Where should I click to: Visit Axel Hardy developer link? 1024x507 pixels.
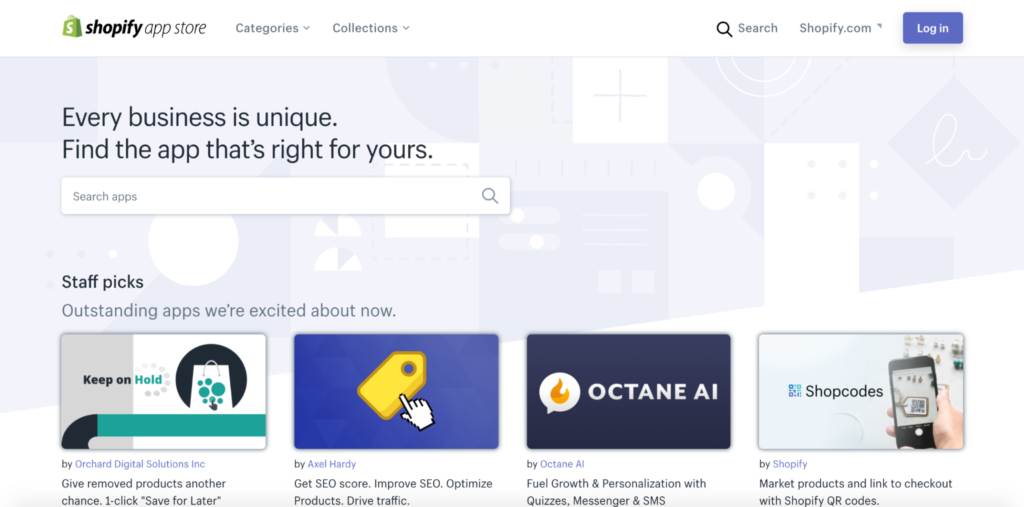pos(332,464)
